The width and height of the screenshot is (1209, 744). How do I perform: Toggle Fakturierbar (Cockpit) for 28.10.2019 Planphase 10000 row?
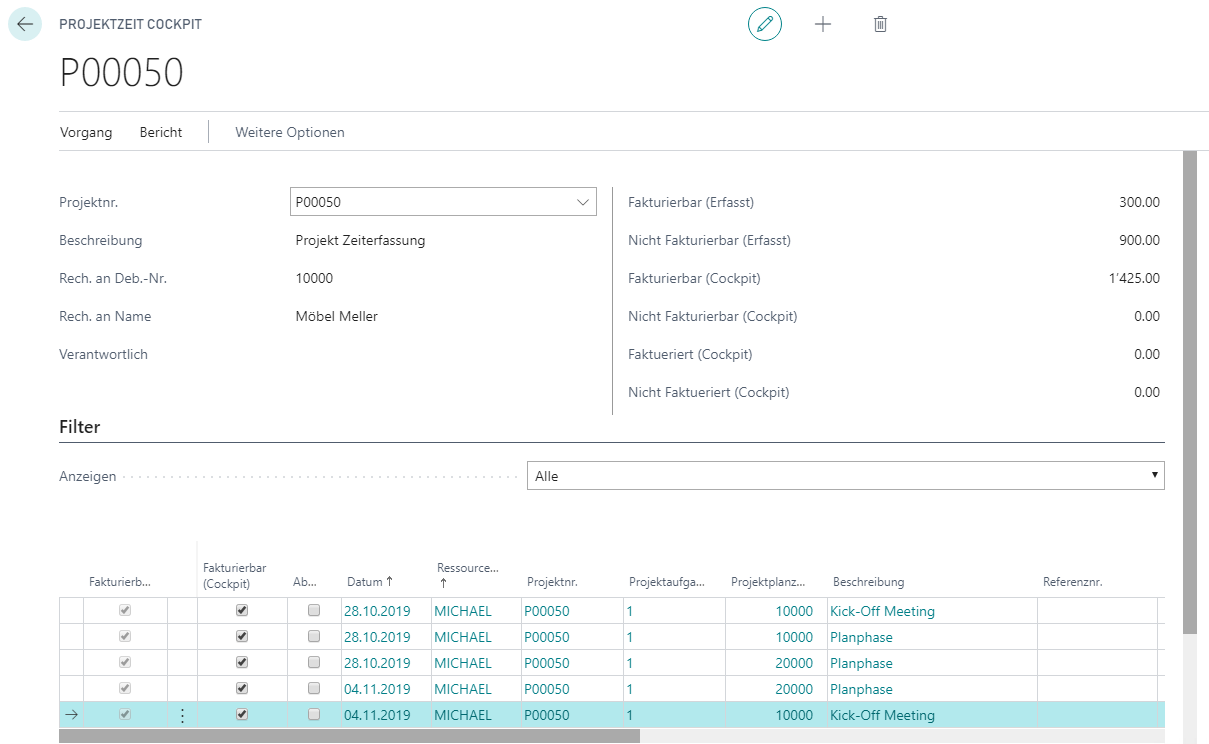(x=242, y=636)
